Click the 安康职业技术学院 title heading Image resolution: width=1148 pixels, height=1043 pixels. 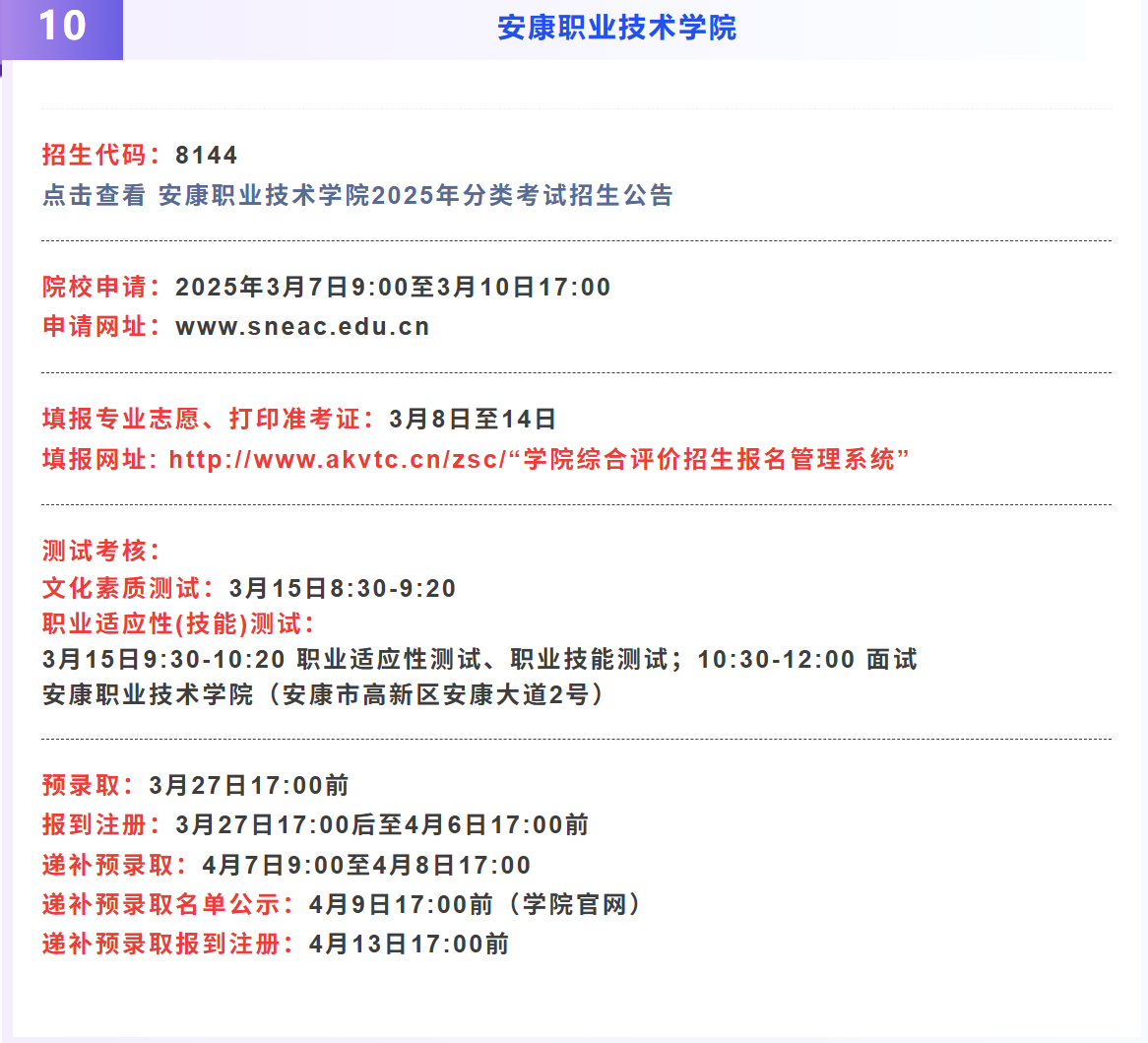point(616,28)
